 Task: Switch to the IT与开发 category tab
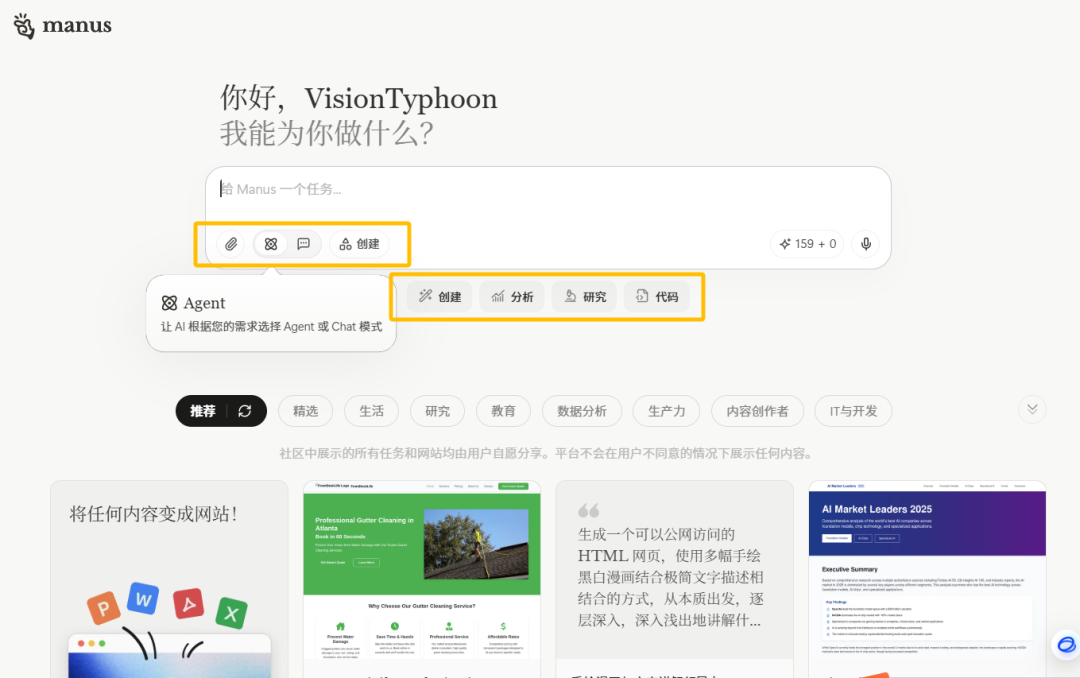[x=853, y=411]
